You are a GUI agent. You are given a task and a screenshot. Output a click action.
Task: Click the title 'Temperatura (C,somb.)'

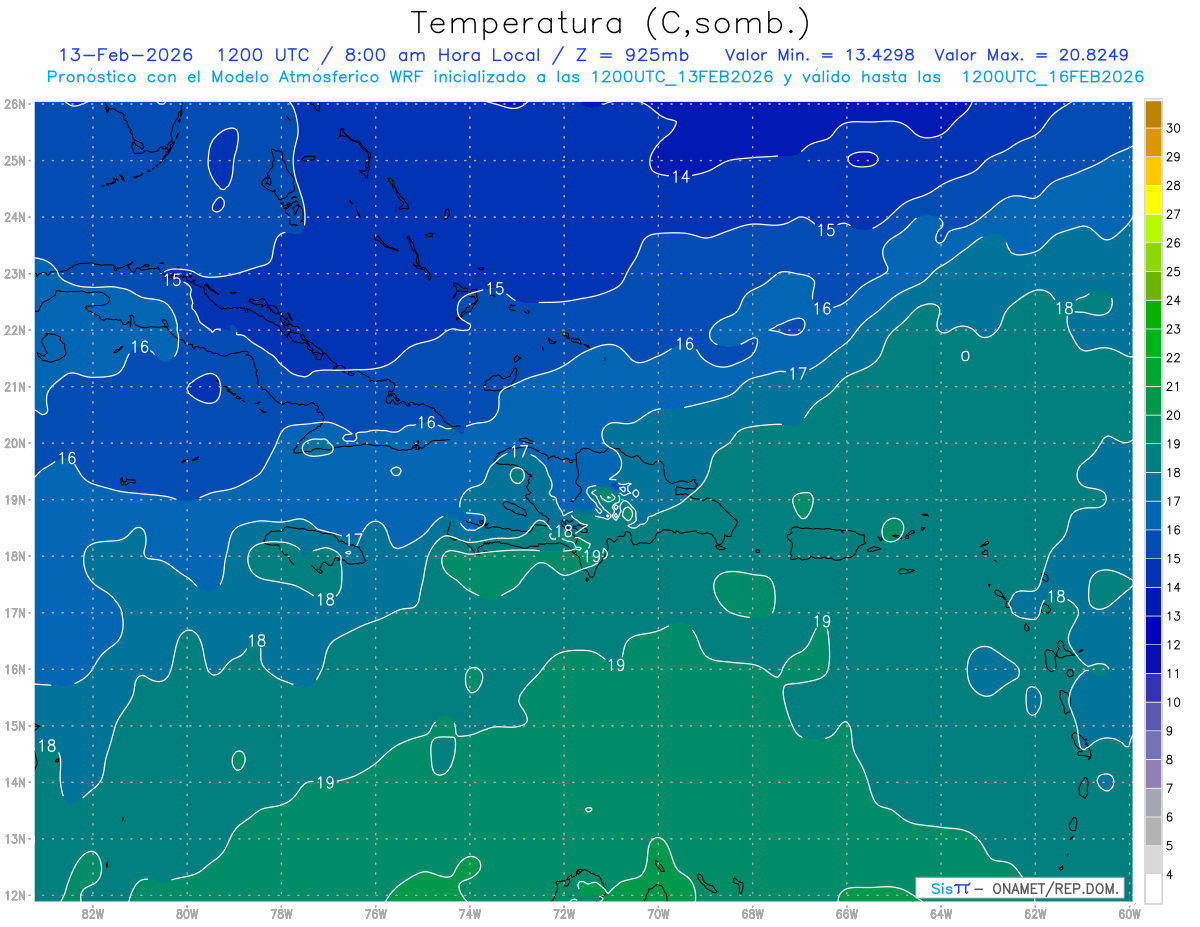[611, 23]
